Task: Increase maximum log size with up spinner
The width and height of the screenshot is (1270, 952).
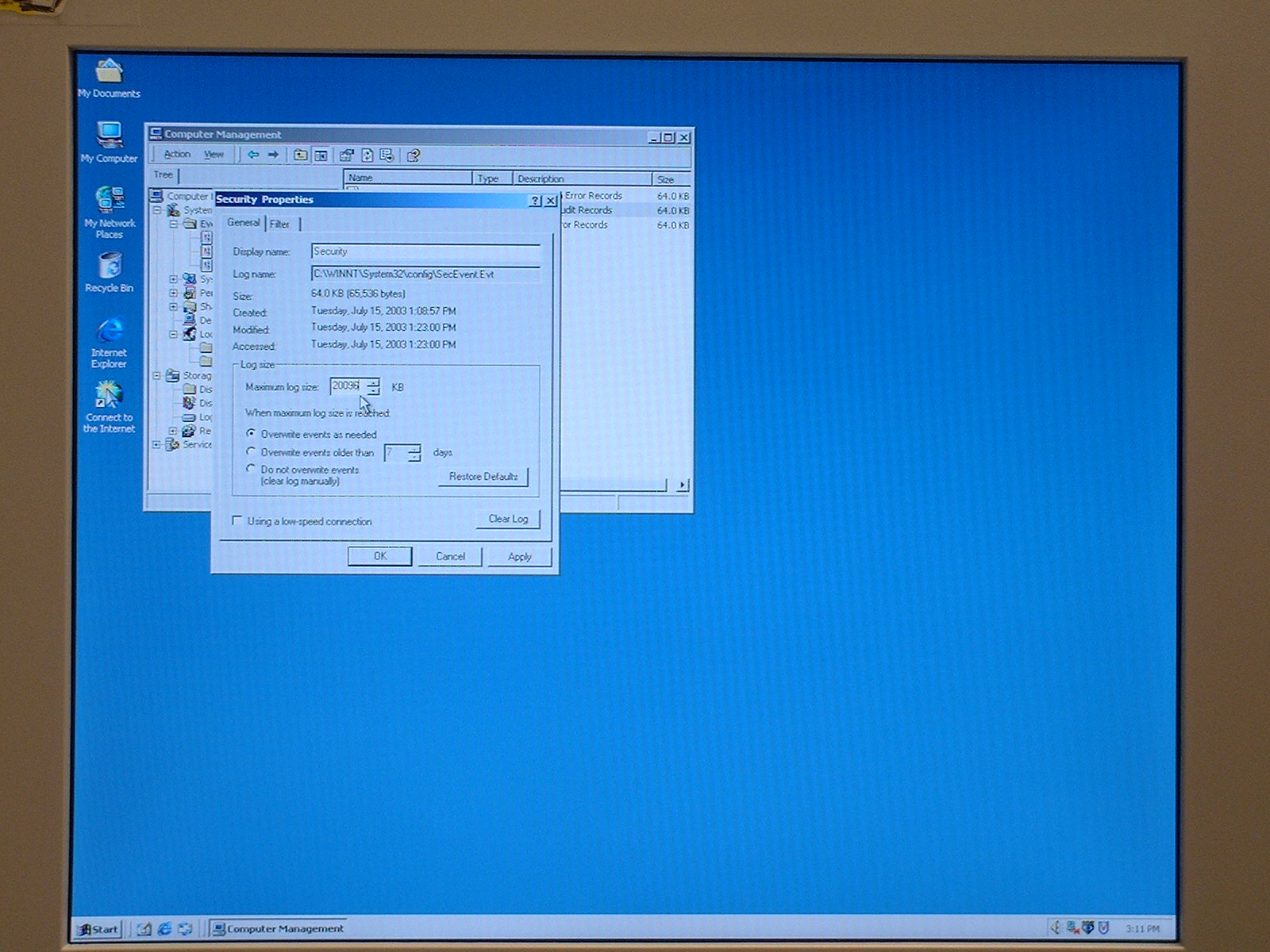Action: [x=373, y=382]
